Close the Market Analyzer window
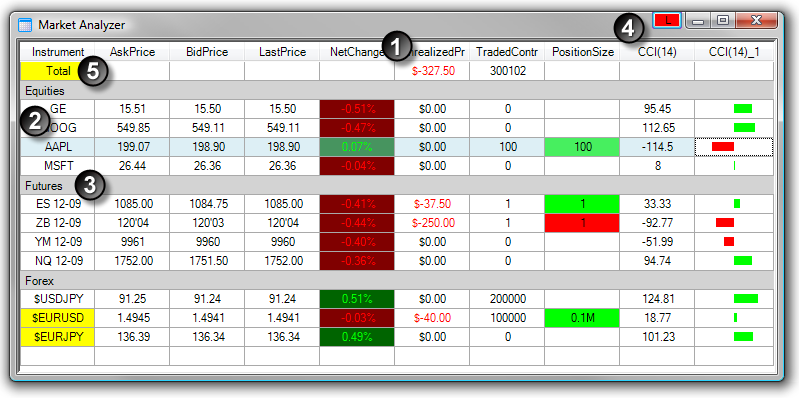The width and height of the screenshot is (799, 398). pyautogui.click(x=756, y=20)
